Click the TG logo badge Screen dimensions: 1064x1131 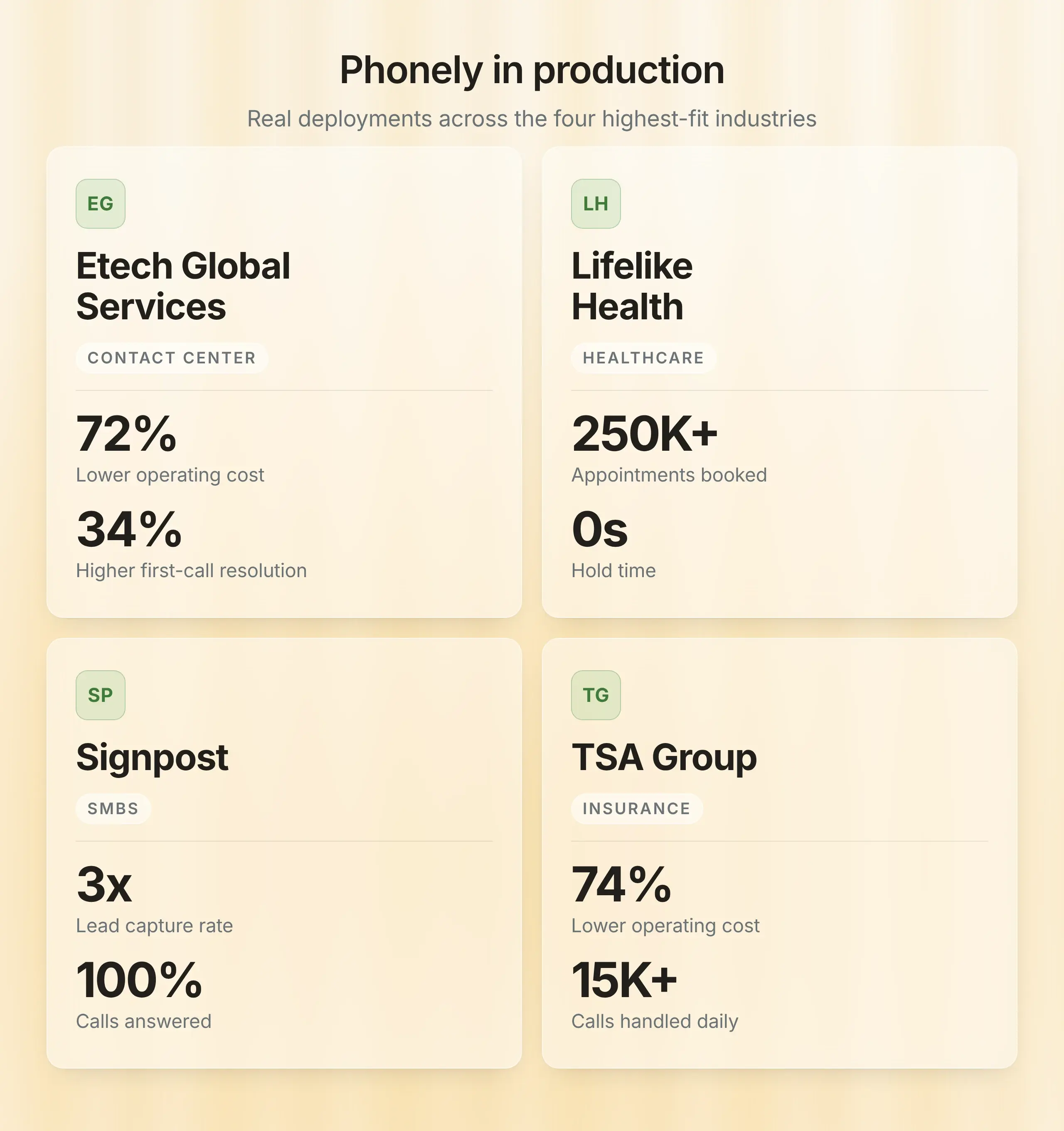tap(596, 695)
